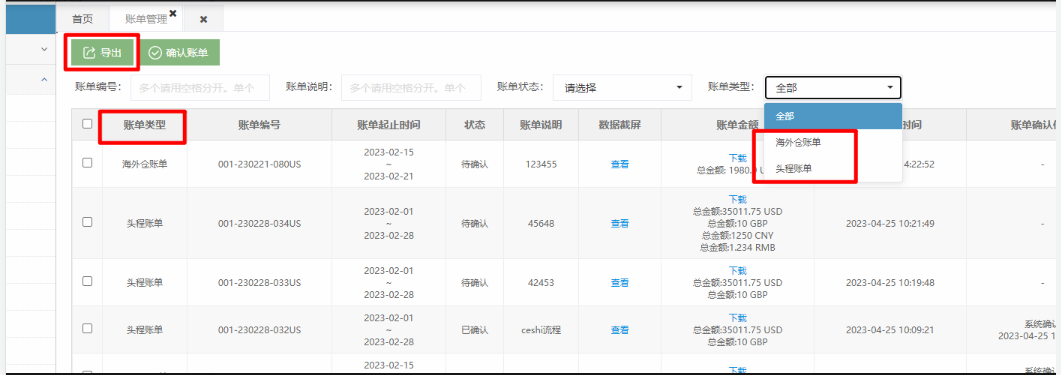Screen dimensions: 1061x375
Task: Click 查看 for bill 001-230228-034US
Action: click(x=620, y=223)
